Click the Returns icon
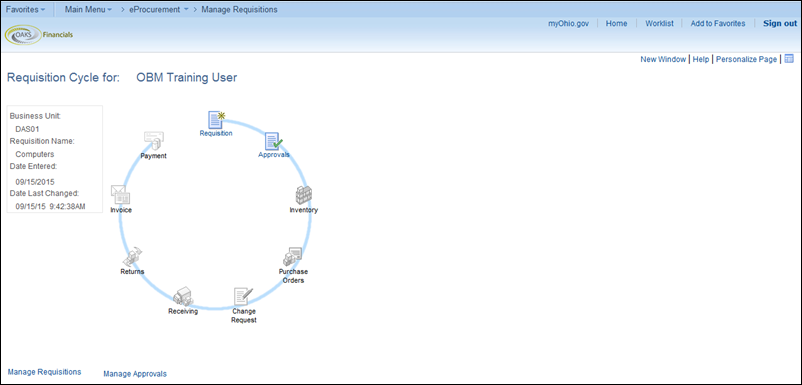Viewport: 802px width, 385px height. pos(132,256)
